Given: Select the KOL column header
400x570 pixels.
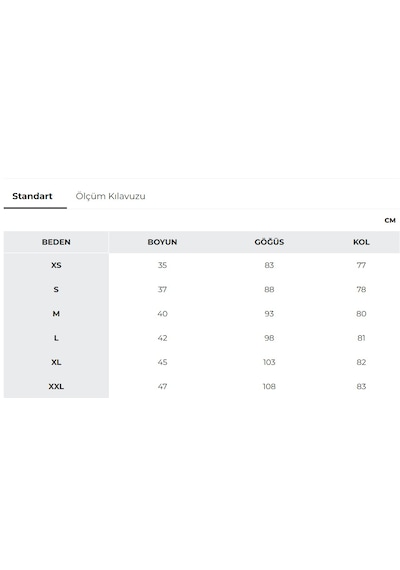Looking at the screenshot, I should pos(361,242).
